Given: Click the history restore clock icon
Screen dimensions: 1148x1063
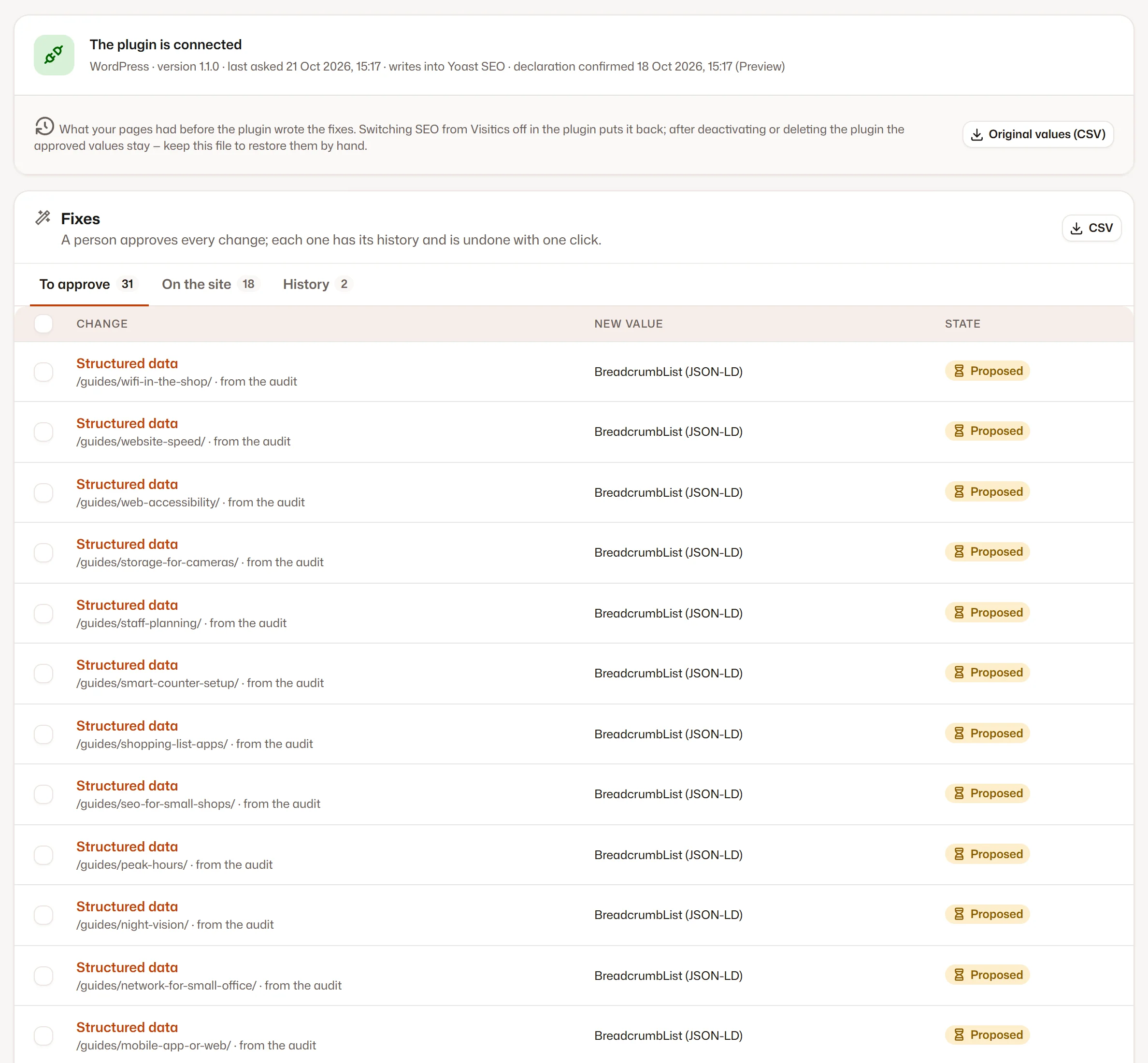Looking at the screenshot, I should coord(44,126).
